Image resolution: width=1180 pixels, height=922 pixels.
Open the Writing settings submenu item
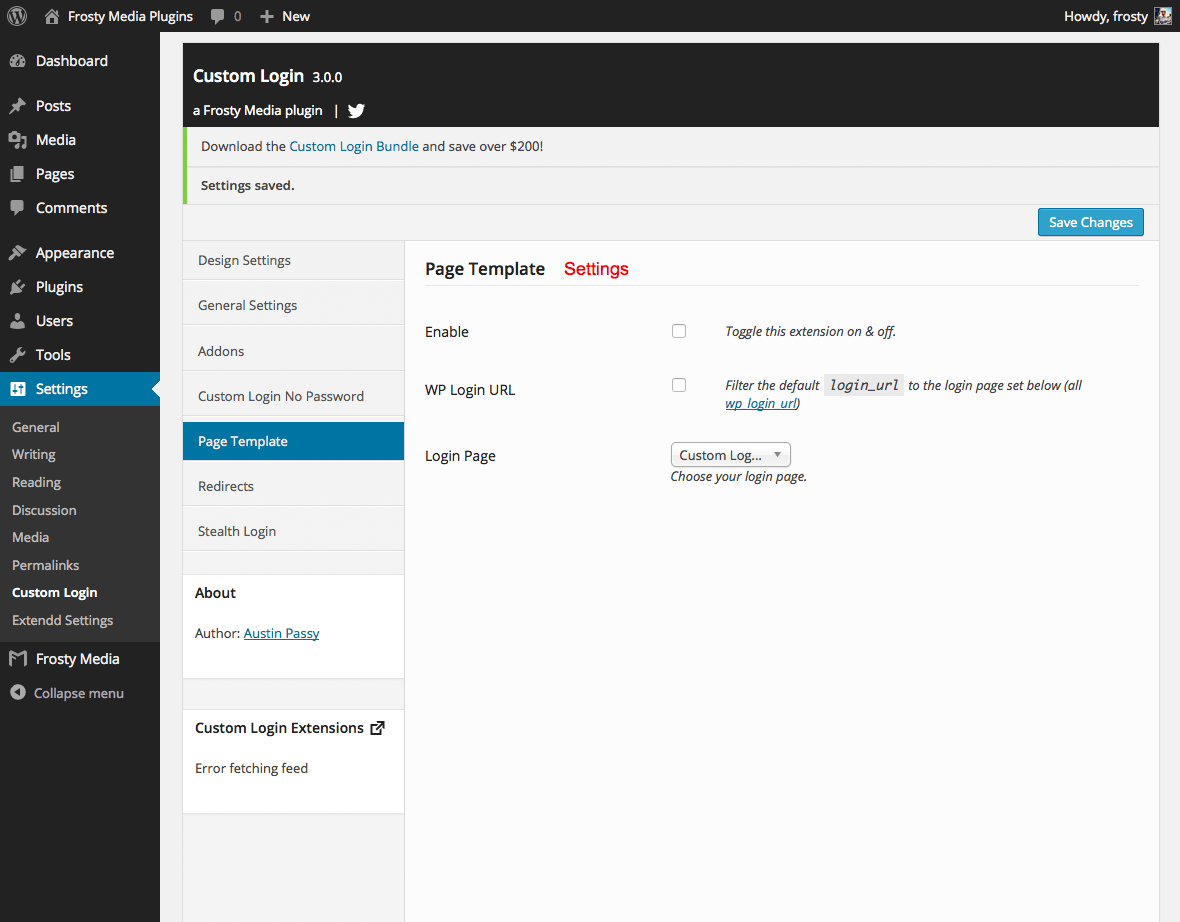click(34, 455)
